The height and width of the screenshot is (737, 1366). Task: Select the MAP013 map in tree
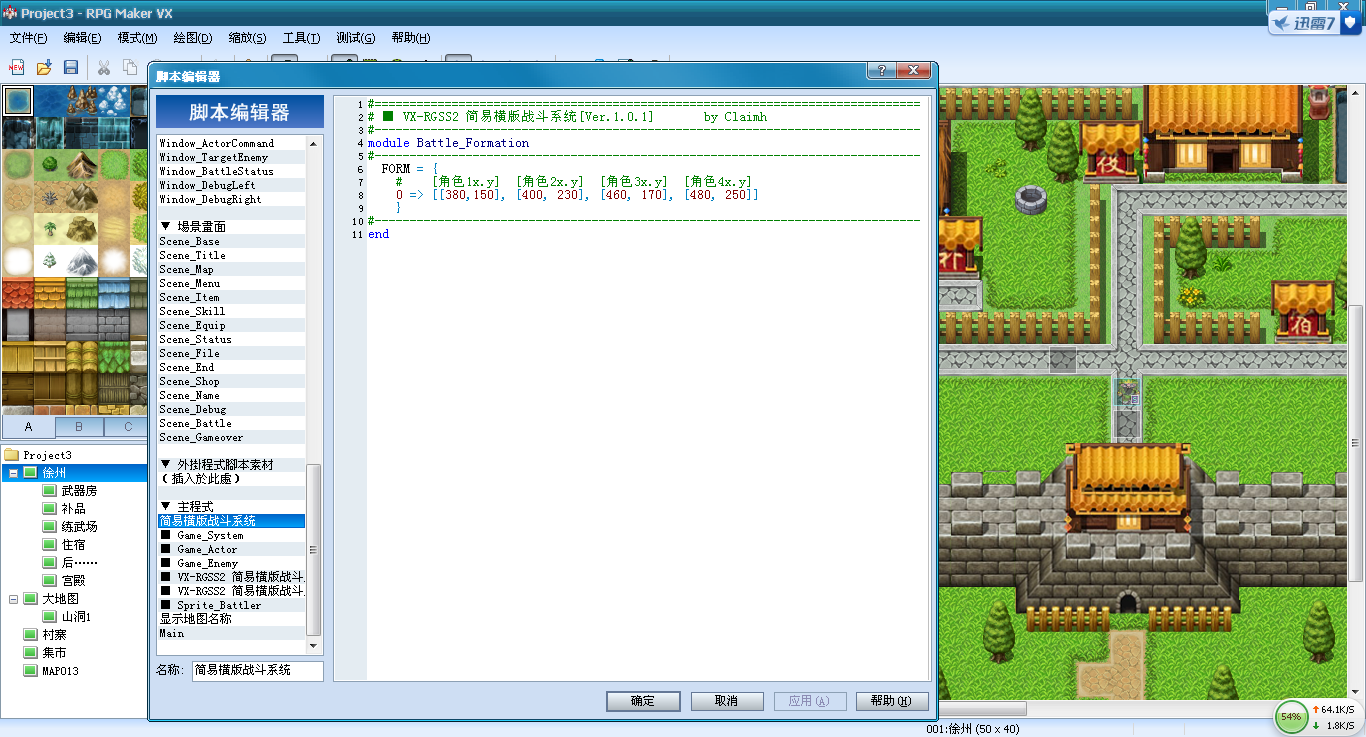[60, 671]
